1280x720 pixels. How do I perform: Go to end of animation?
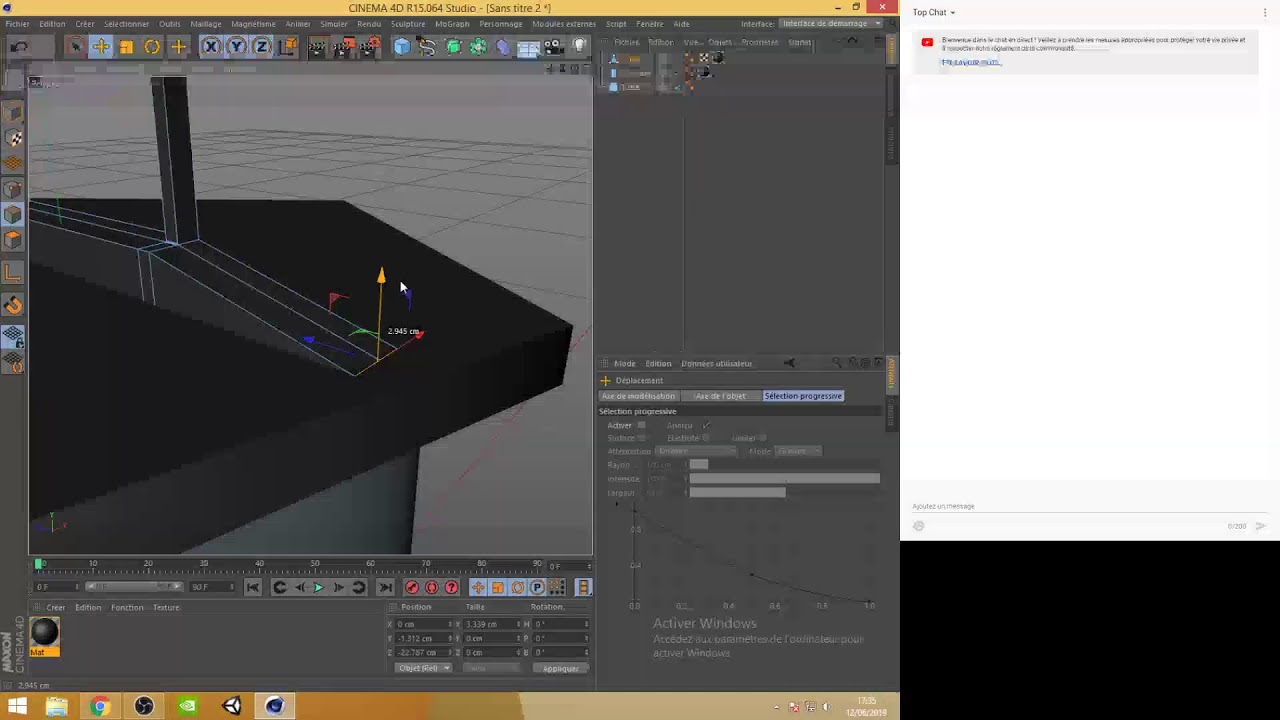[385, 588]
